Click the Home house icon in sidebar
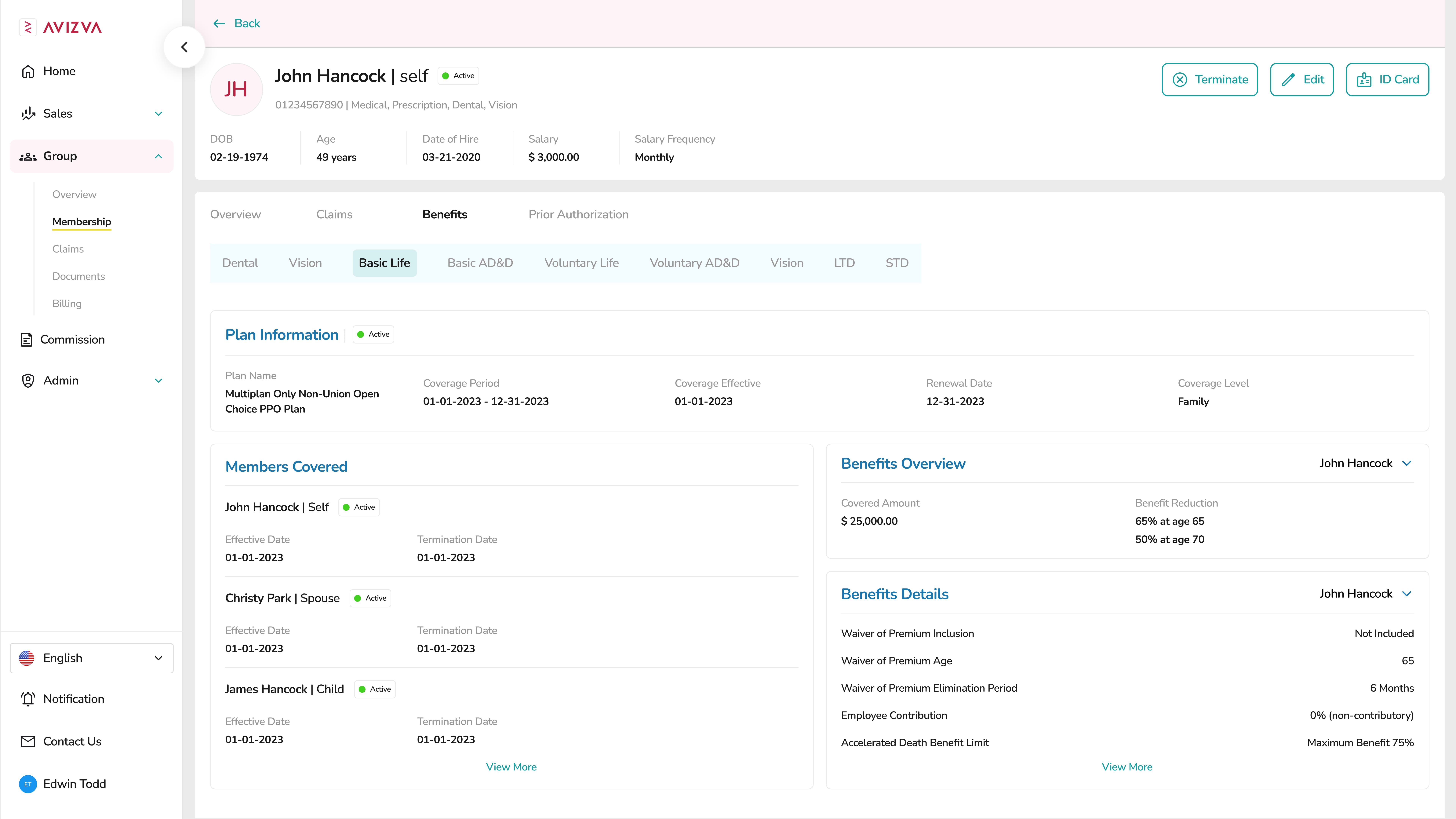Image resolution: width=1456 pixels, height=819 pixels. [x=28, y=71]
